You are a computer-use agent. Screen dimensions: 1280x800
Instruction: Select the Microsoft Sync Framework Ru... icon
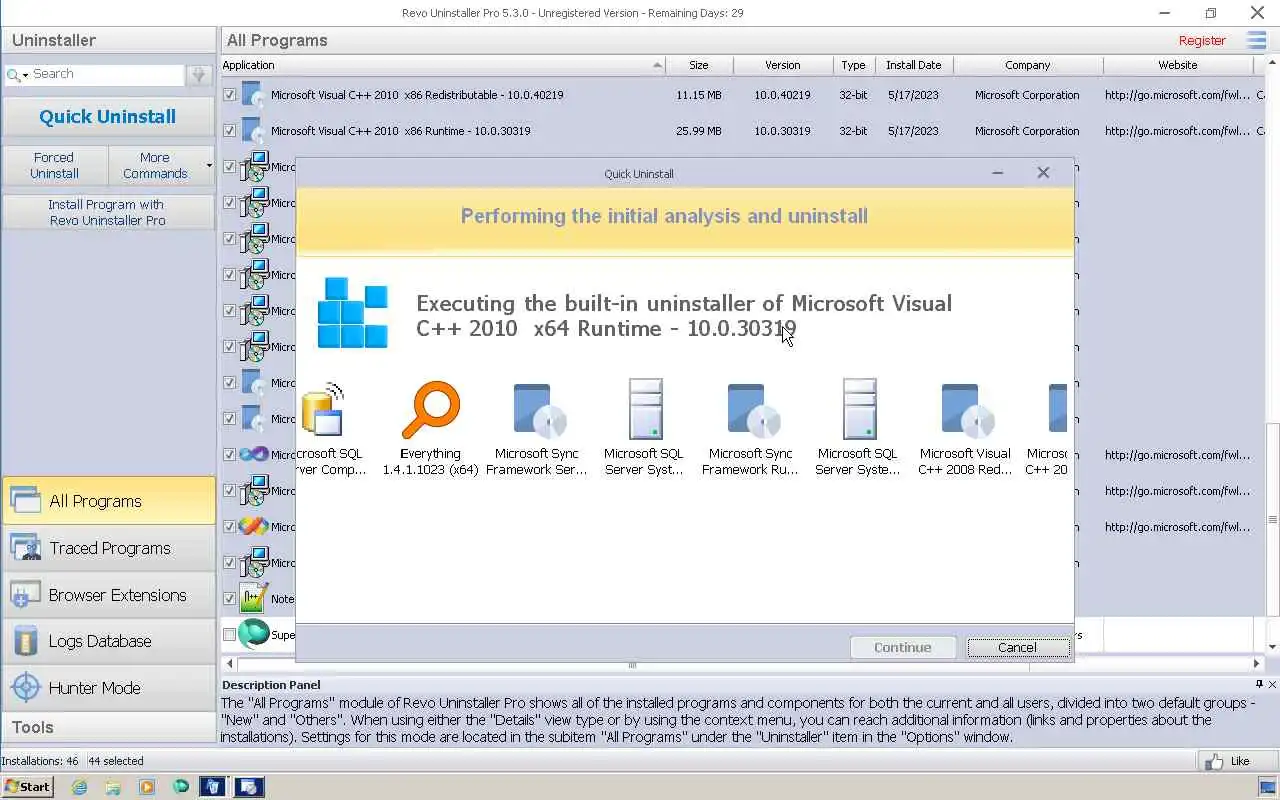752,411
